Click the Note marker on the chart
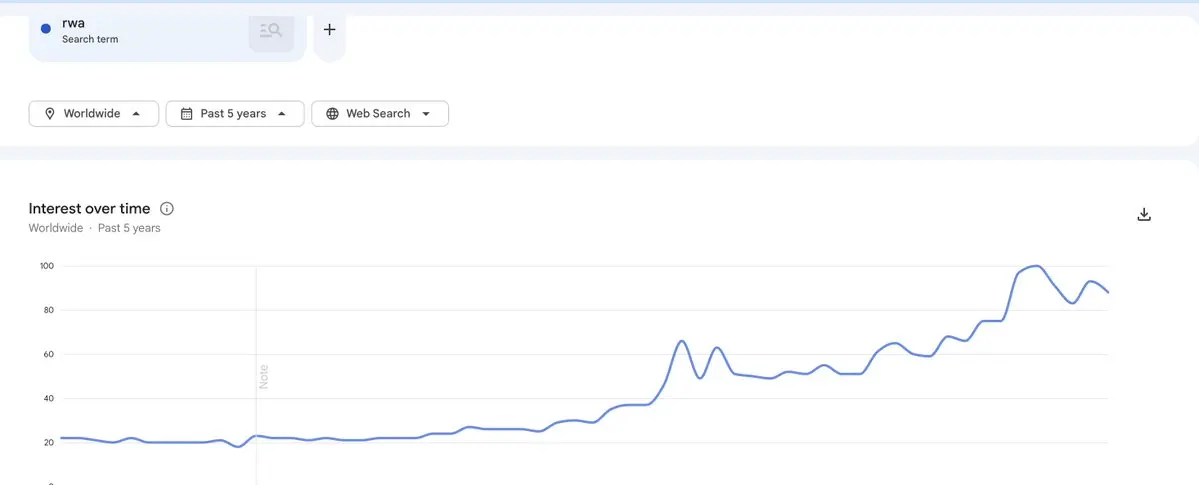Viewport: 1199px width, 485px height. [264, 377]
